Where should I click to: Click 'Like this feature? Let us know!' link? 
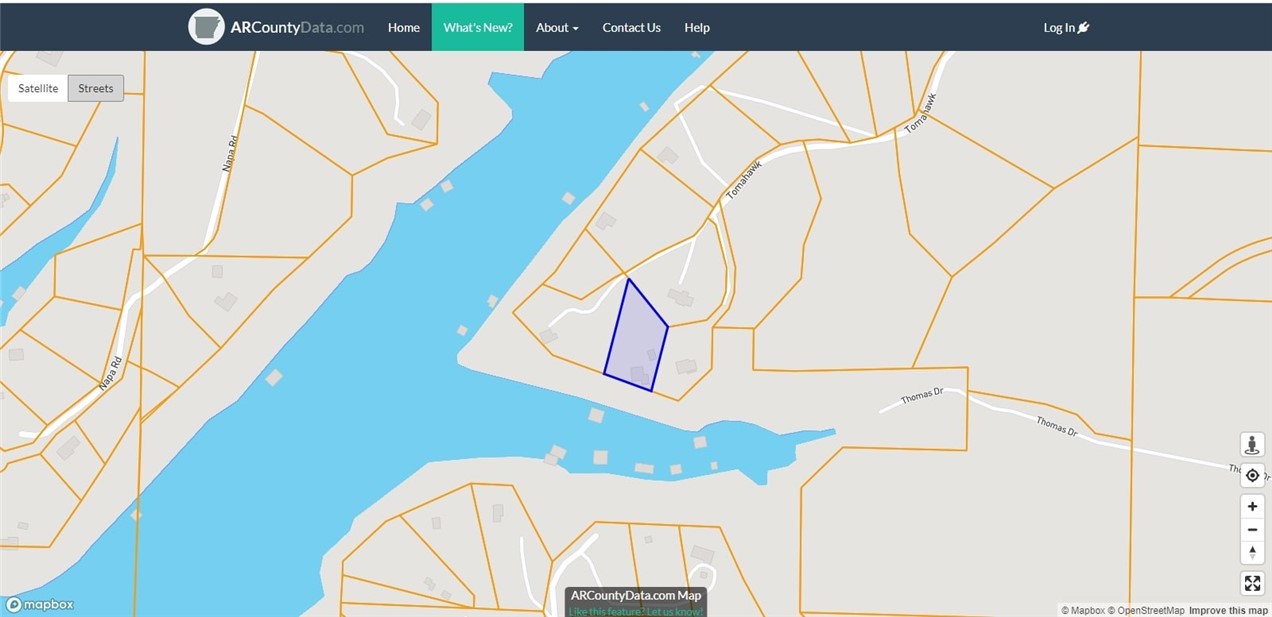tap(635, 611)
